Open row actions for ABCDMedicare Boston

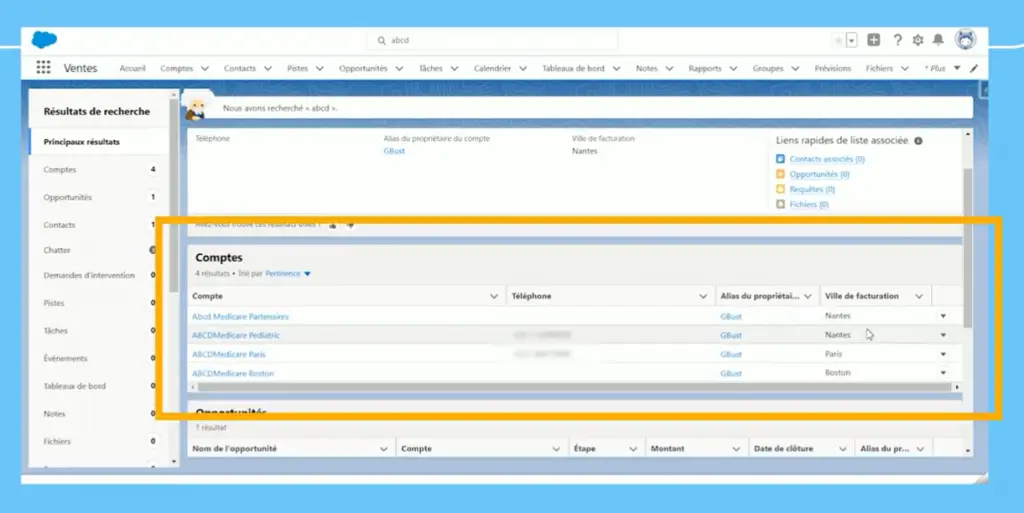(x=943, y=373)
